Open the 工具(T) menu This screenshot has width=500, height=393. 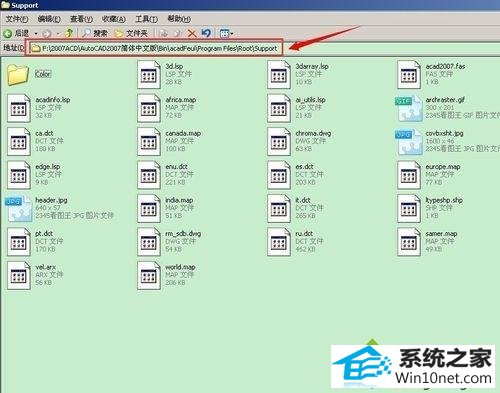click(x=146, y=19)
